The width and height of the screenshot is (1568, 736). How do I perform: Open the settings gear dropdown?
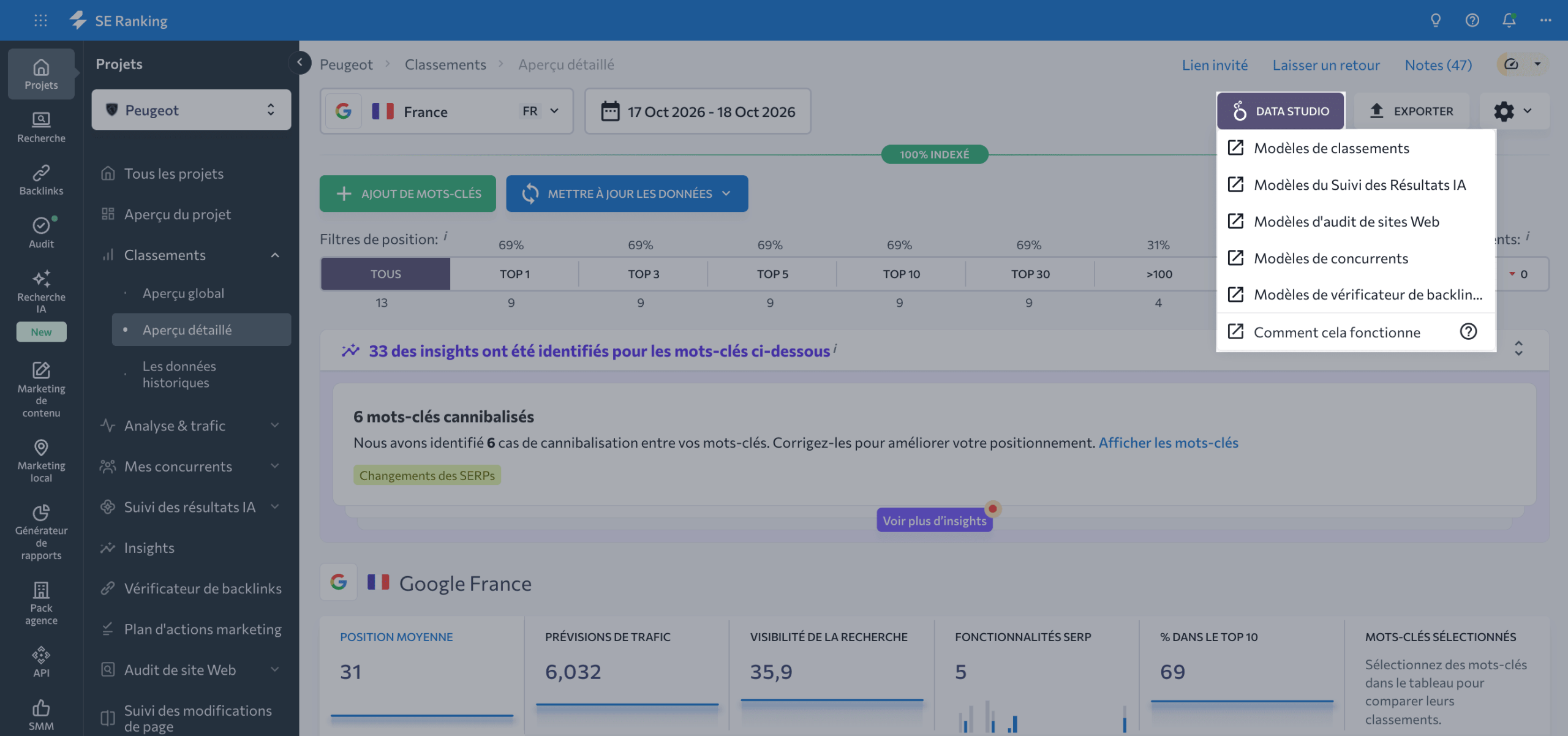(1513, 111)
